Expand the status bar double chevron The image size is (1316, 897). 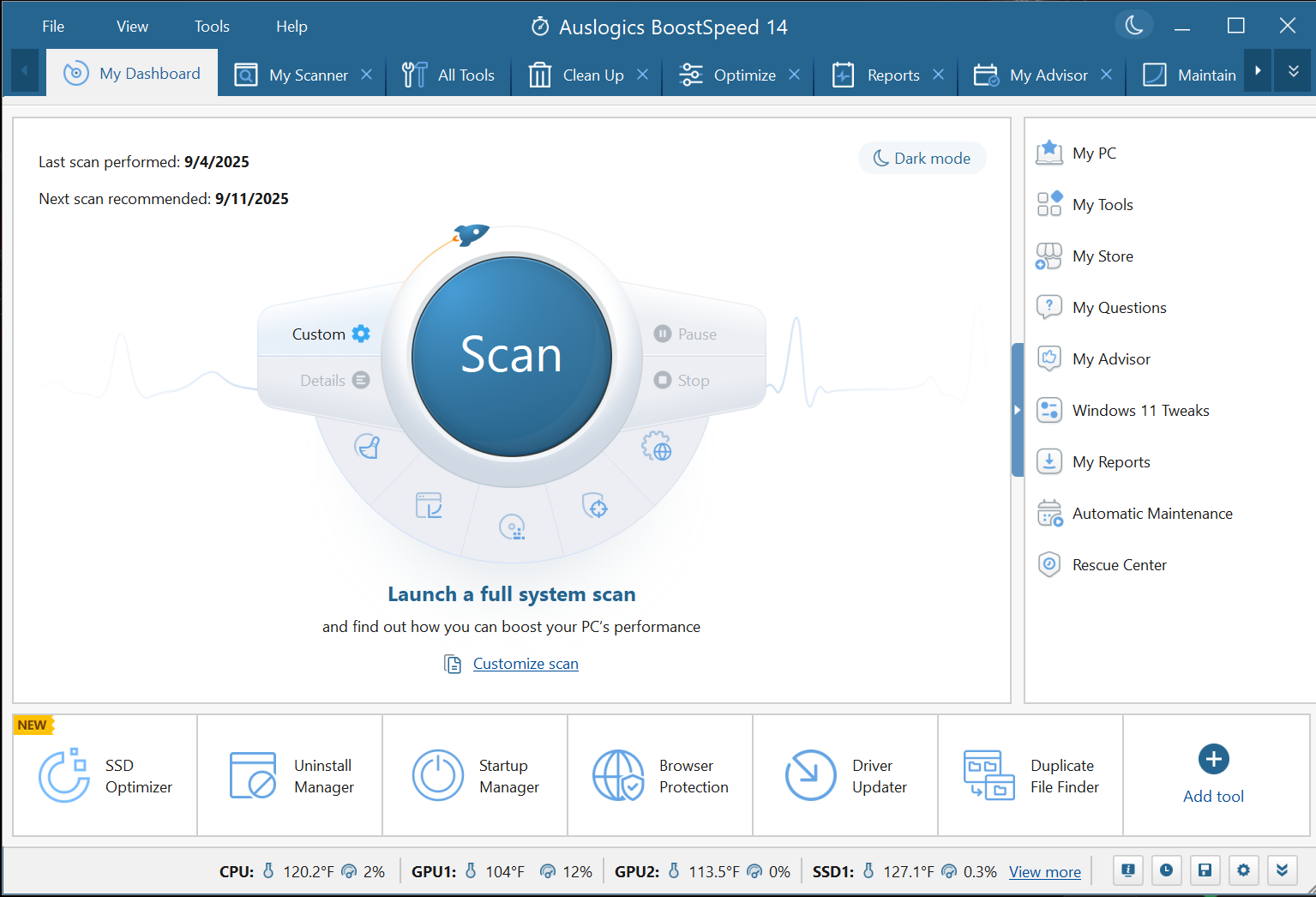[x=1282, y=870]
